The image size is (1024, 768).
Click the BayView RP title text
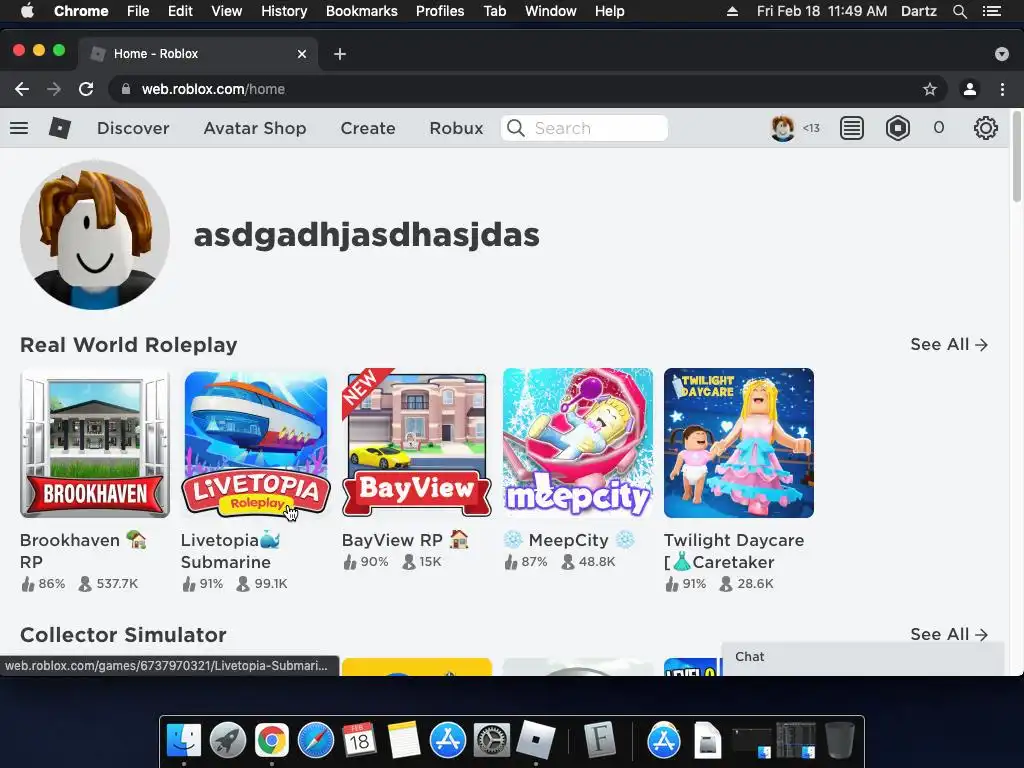pos(405,540)
